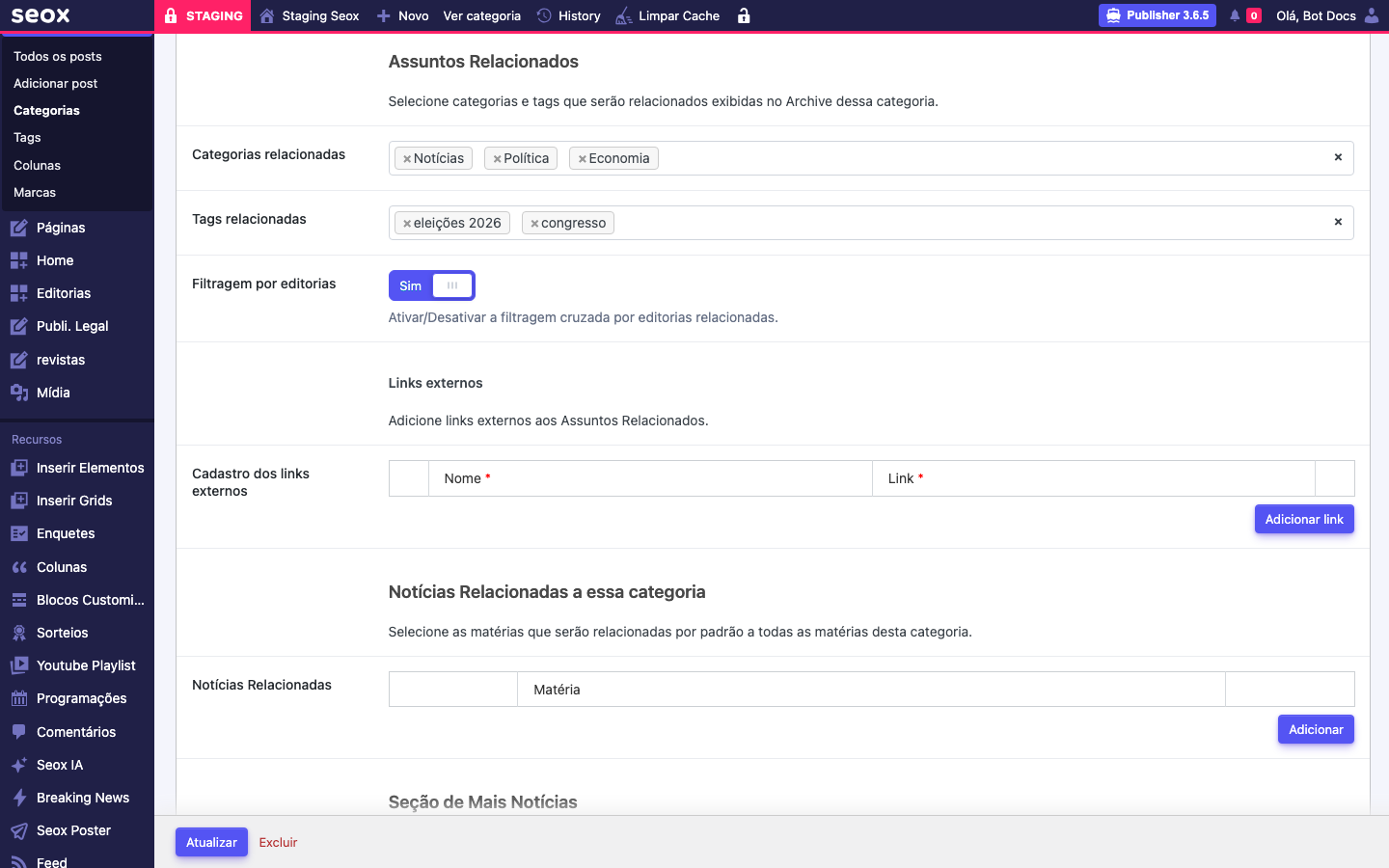The height and width of the screenshot is (868, 1389).
Task: Remove the congresso tag
Action: point(534,224)
